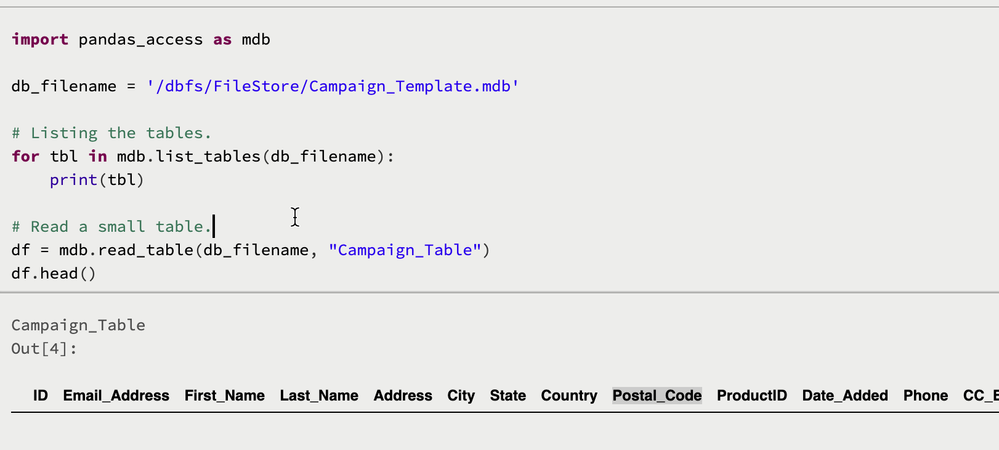Place cursor on the print(tbl) line
The image size is (999, 450).
click(97, 180)
